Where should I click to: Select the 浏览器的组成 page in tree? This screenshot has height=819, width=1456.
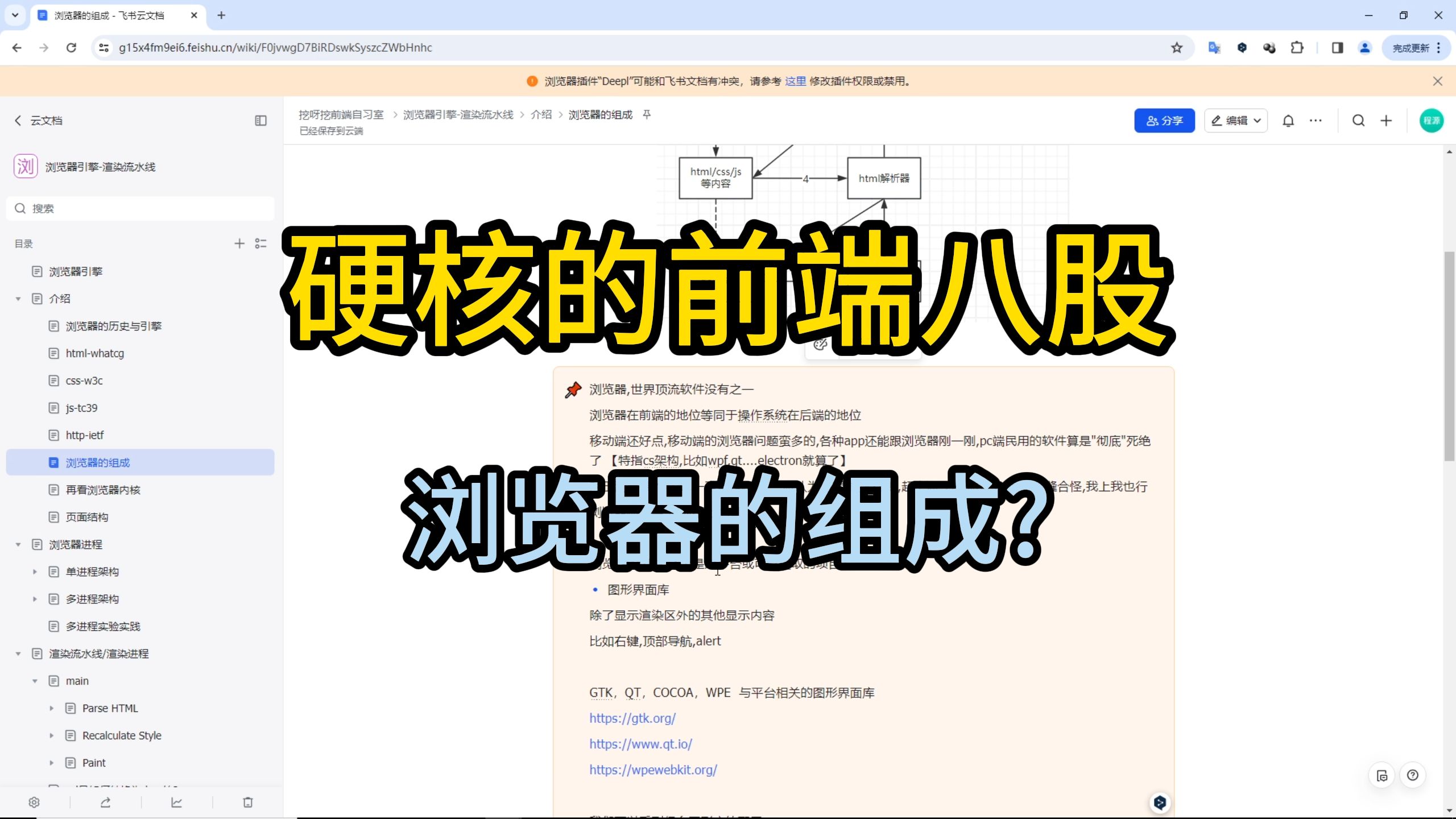point(140,462)
